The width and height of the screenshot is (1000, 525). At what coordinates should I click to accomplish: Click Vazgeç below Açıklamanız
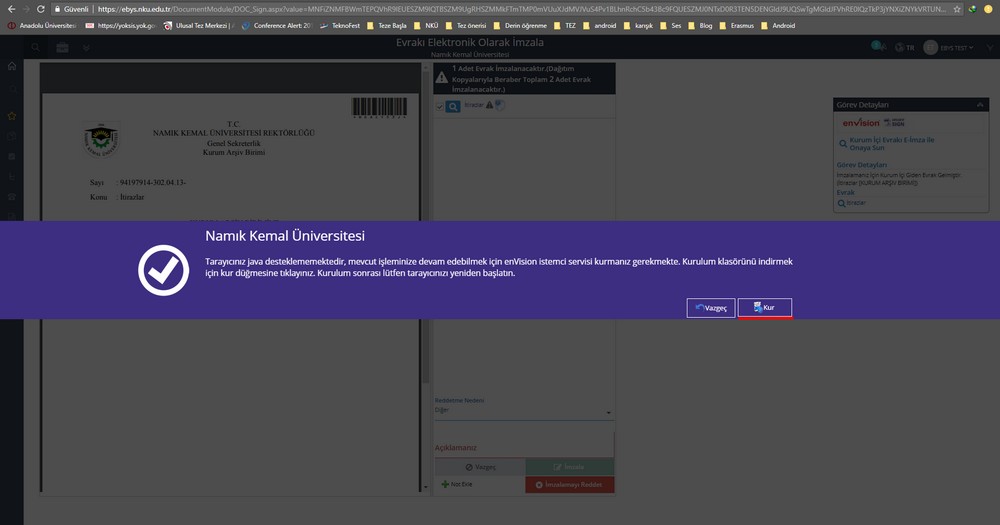pos(480,467)
